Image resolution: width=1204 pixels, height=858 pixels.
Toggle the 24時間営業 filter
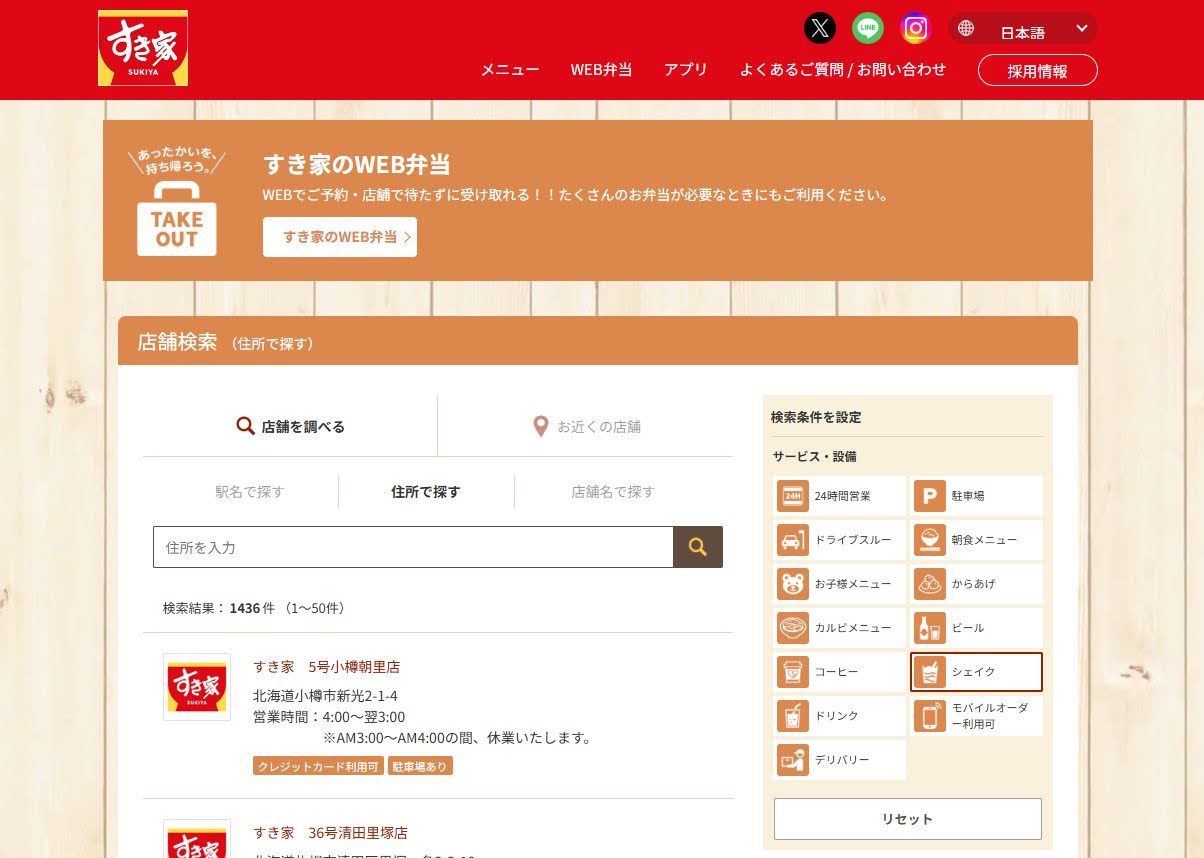[840, 496]
